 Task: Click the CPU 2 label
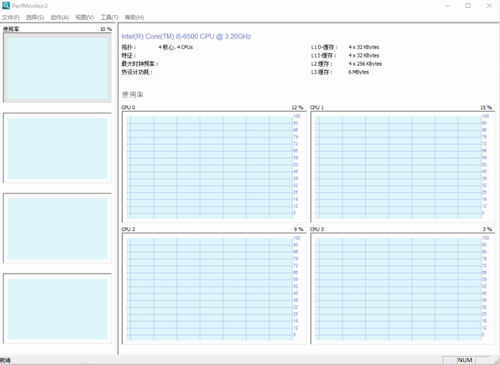coord(128,229)
